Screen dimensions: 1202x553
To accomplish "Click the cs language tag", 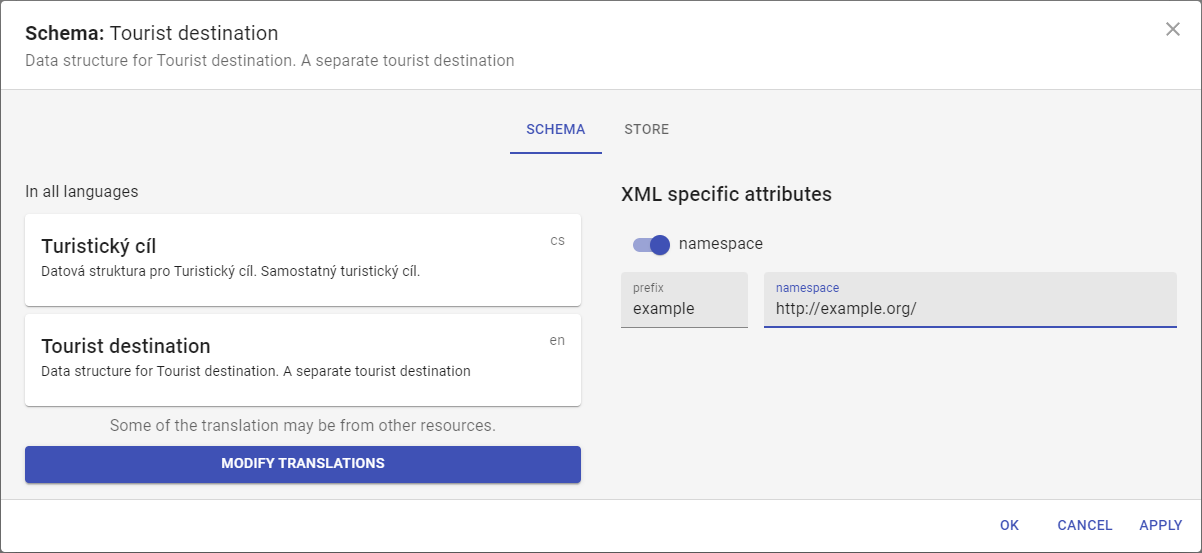I will pos(557,241).
